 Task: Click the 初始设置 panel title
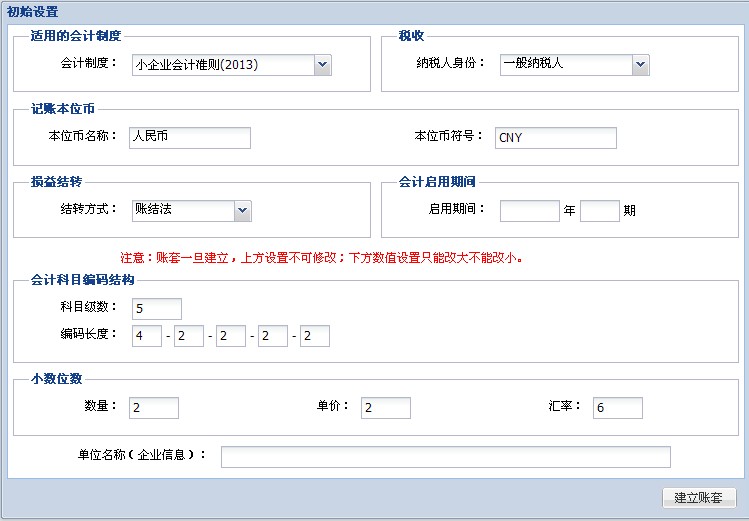32,12
